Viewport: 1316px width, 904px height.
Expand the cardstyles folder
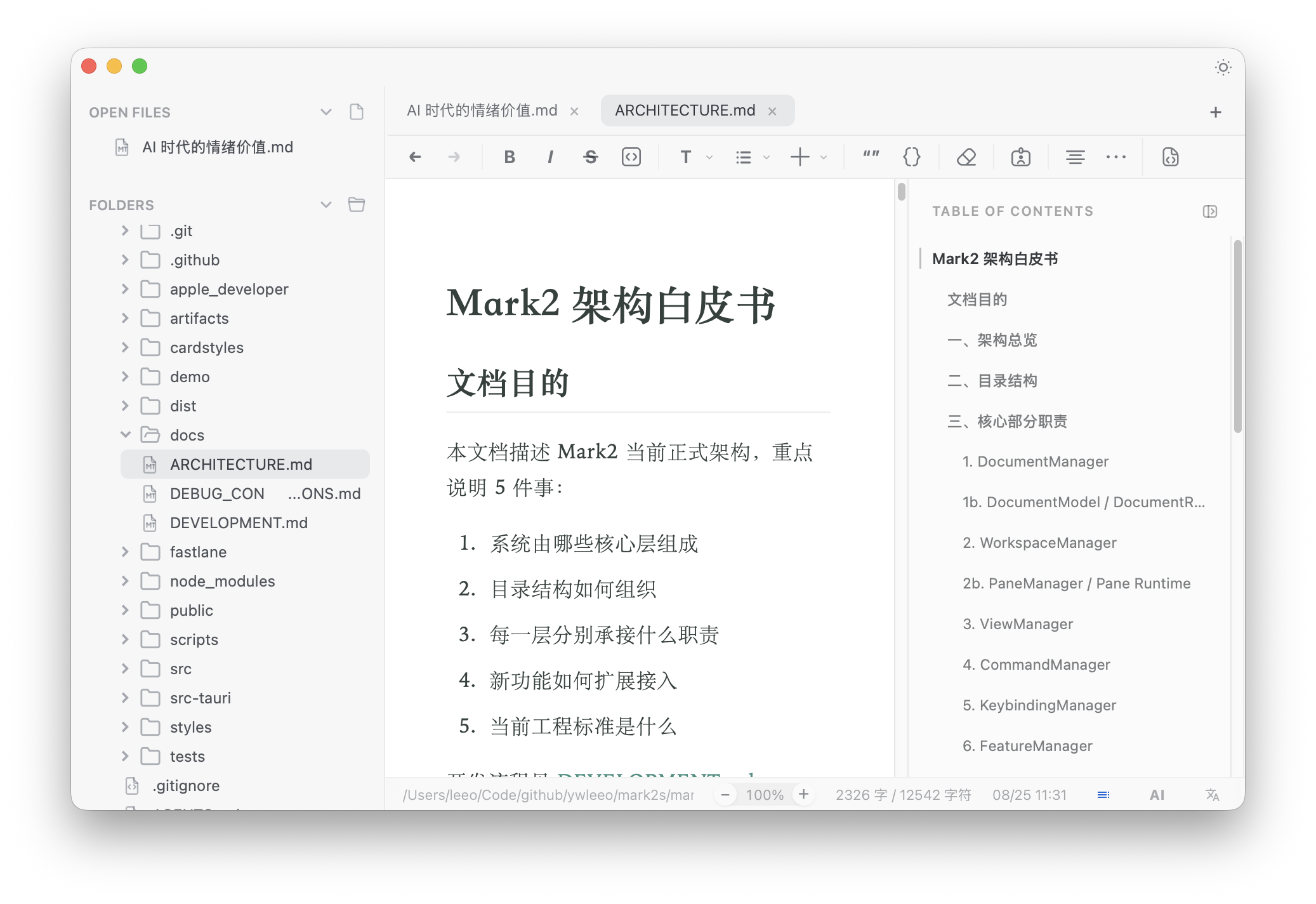125,347
